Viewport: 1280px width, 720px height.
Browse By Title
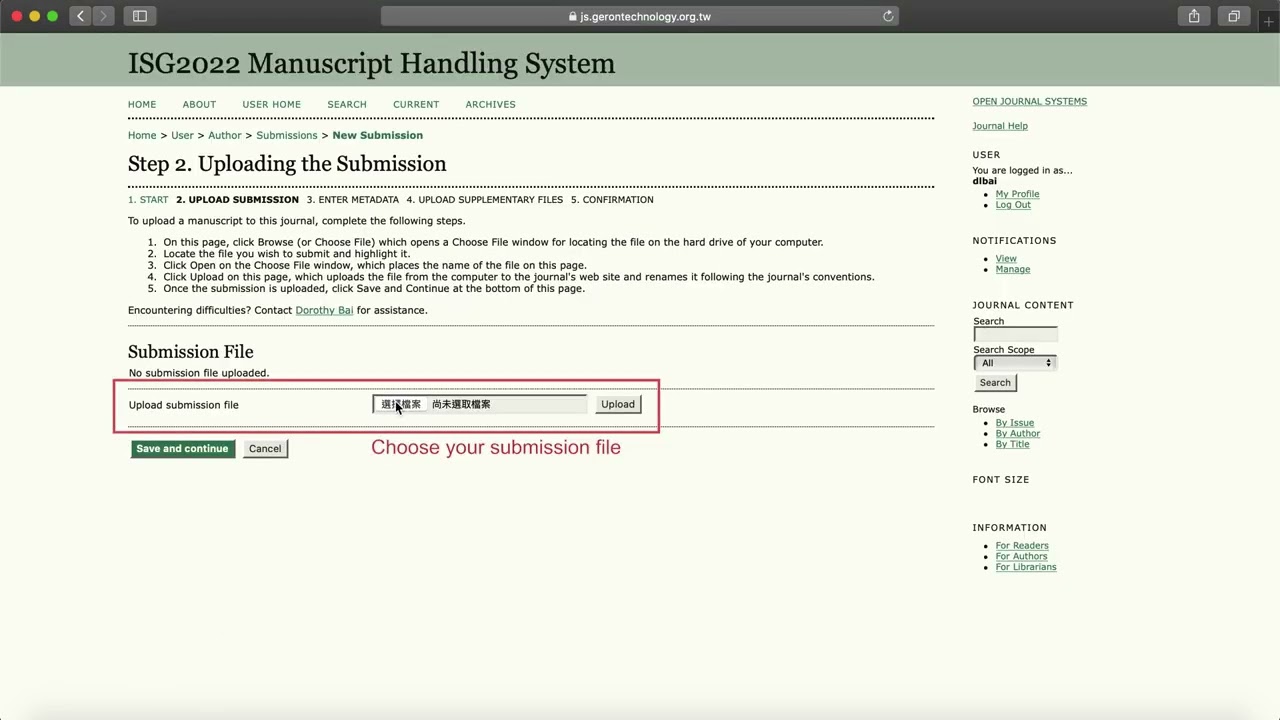[x=1012, y=444]
